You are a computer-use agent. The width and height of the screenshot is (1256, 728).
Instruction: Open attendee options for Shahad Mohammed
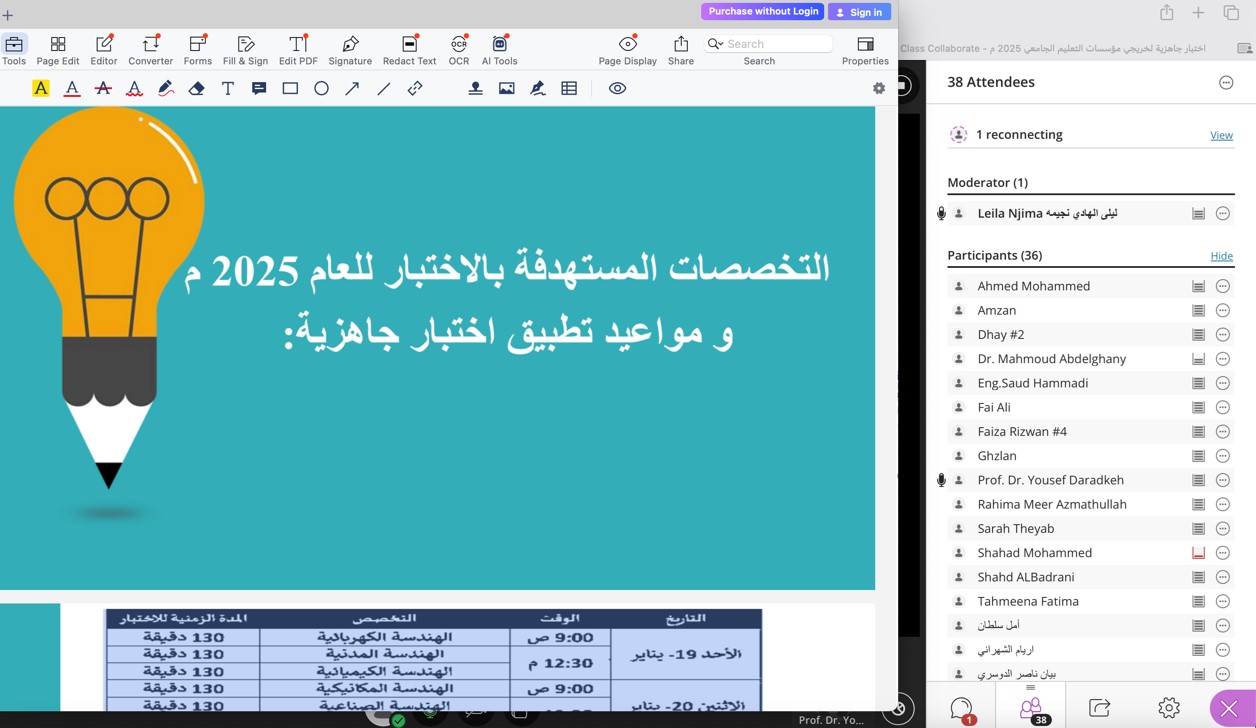click(1222, 553)
